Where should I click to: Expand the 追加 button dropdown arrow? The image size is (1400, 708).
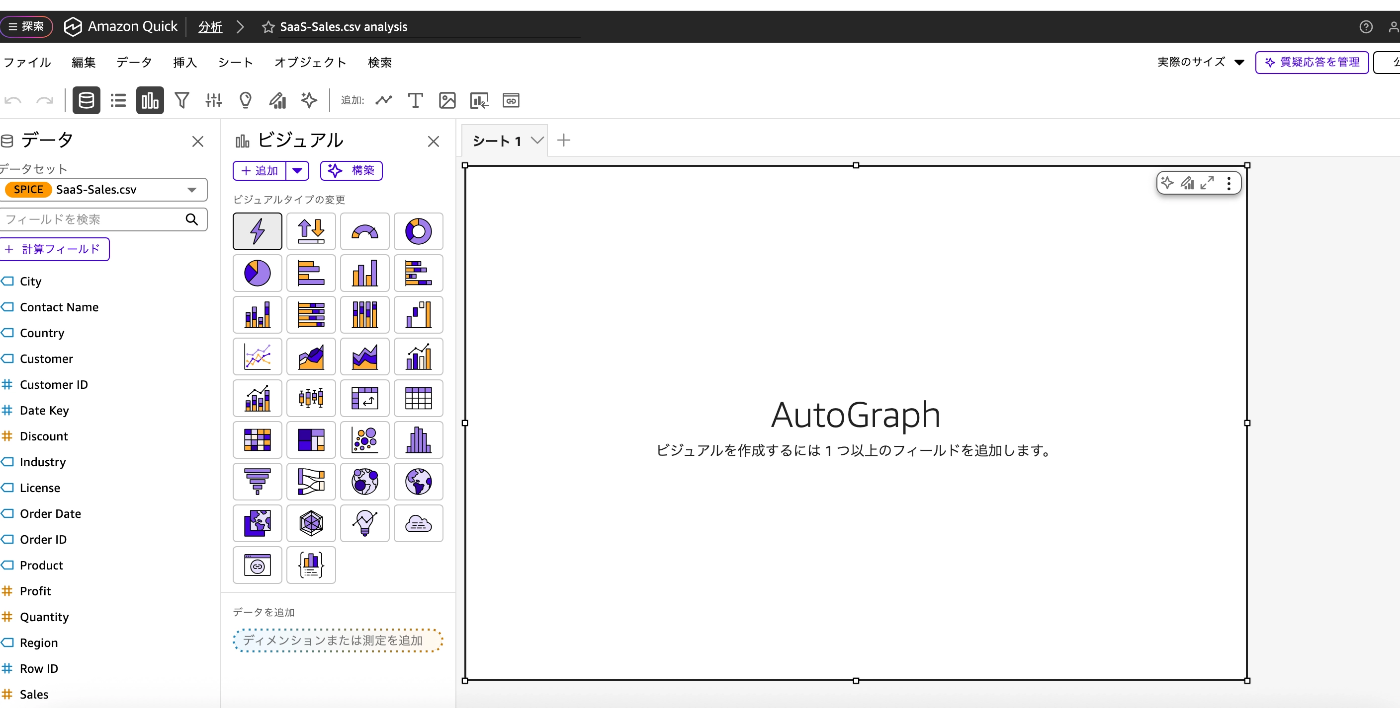coord(298,171)
